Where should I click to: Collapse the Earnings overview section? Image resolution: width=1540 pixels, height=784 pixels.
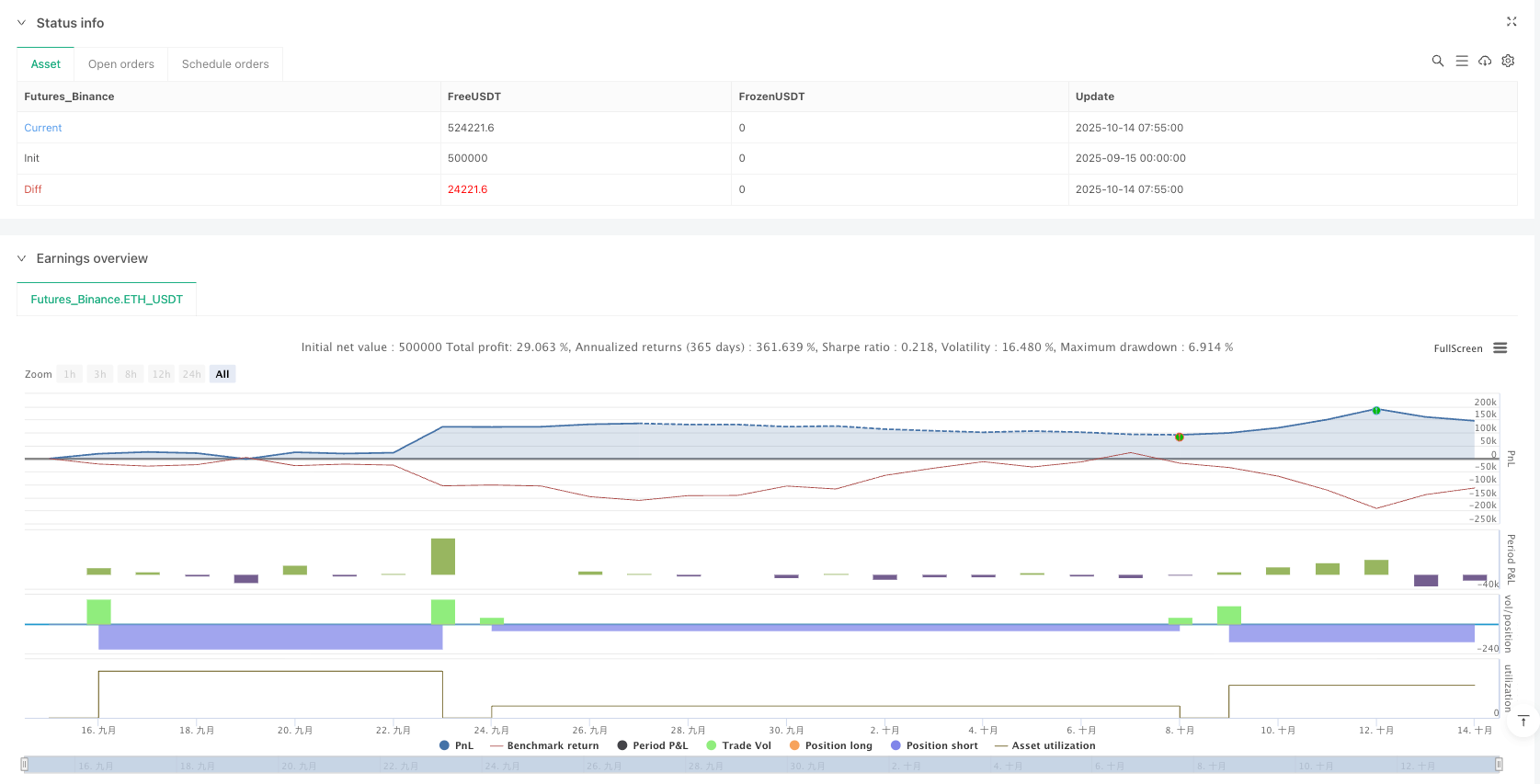(x=22, y=258)
